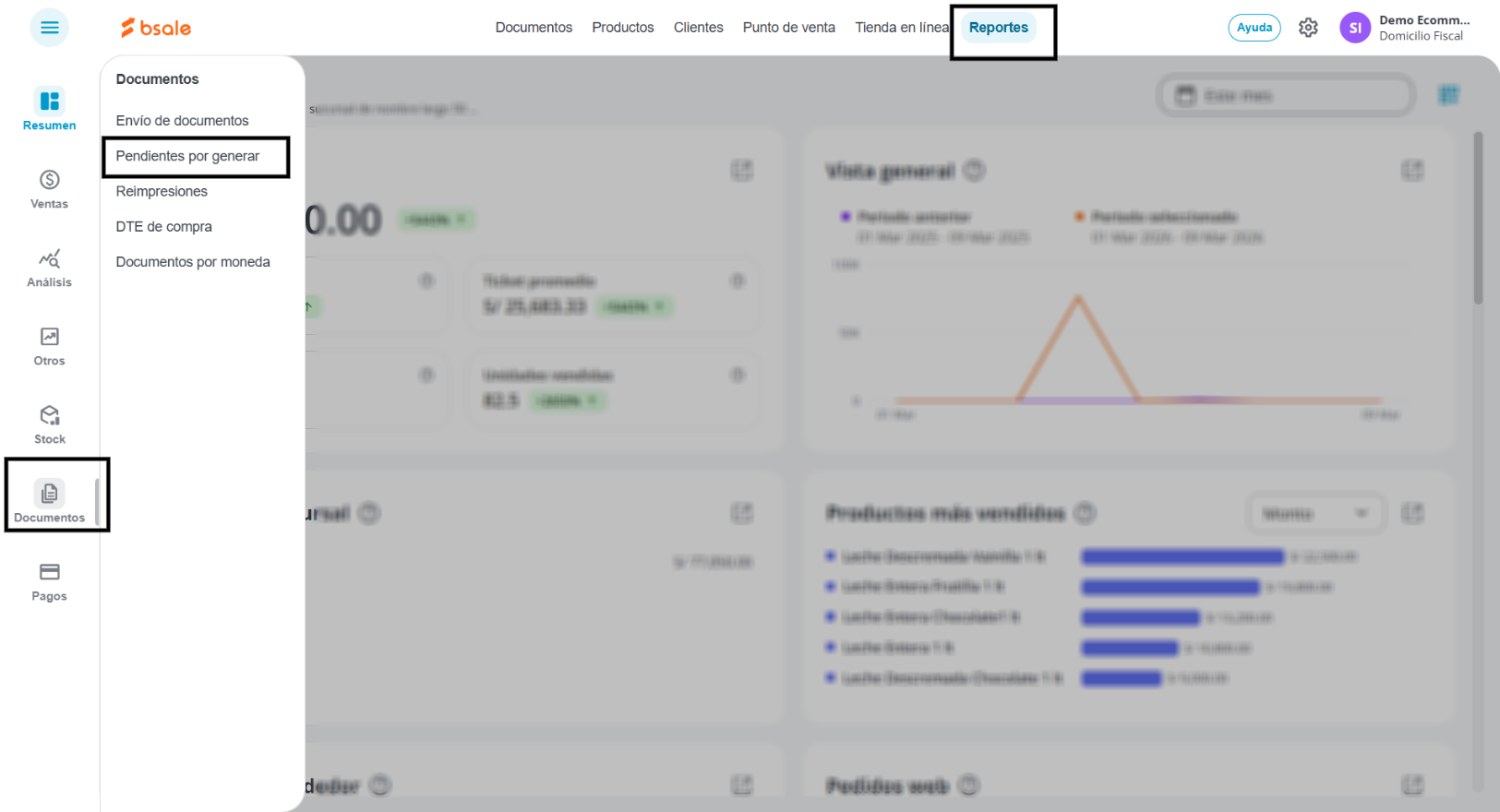Open the Resumen sidebar section
Image resolution: width=1500 pixels, height=812 pixels.
(50, 110)
